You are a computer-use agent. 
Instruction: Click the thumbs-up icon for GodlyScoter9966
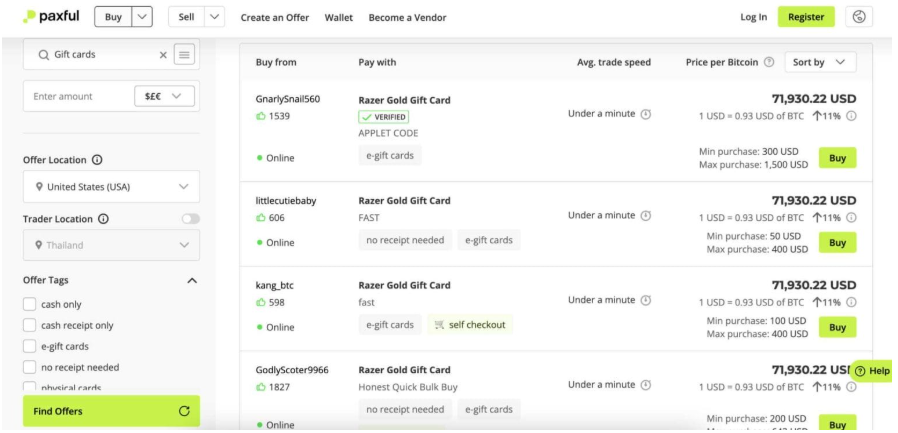(261, 387)
